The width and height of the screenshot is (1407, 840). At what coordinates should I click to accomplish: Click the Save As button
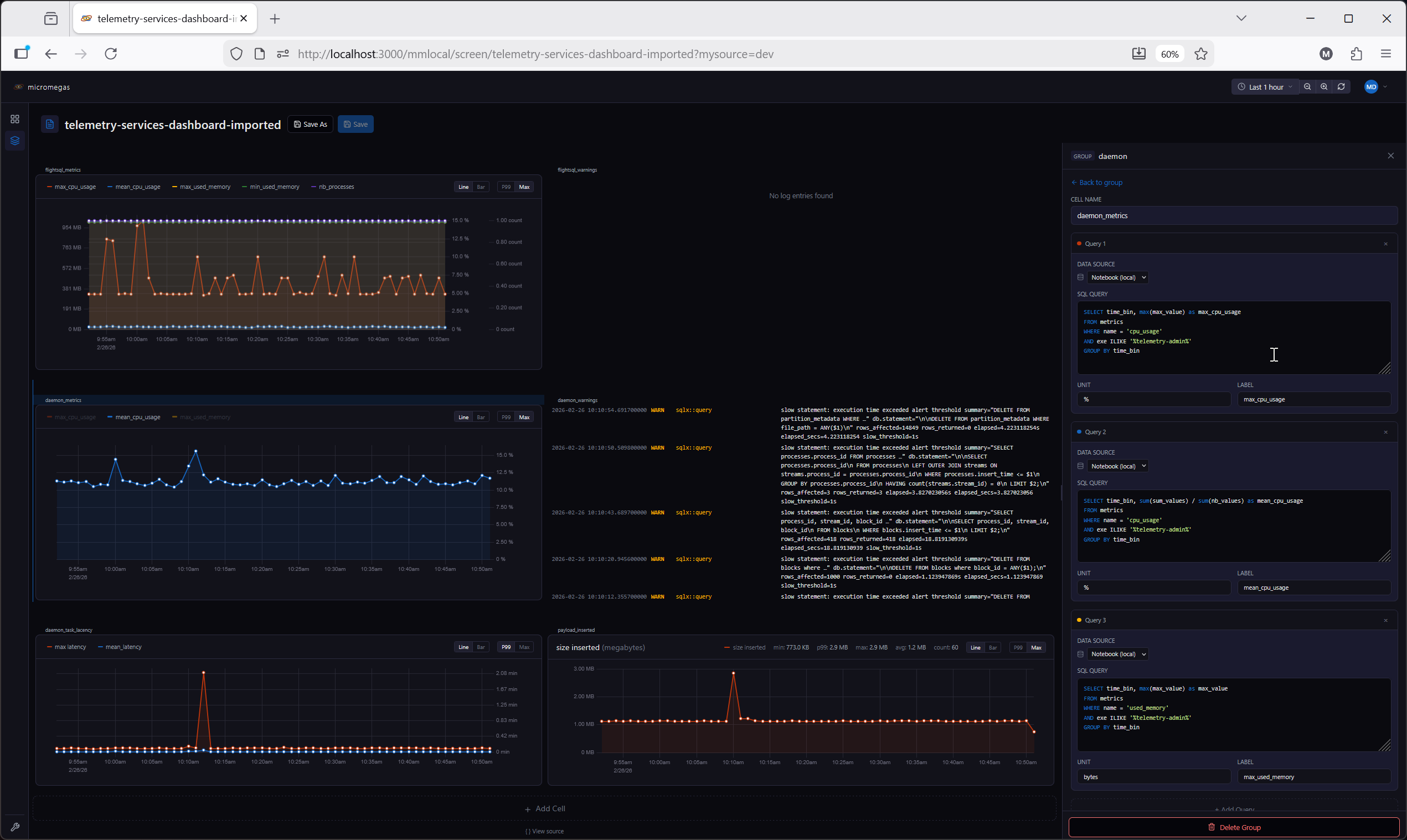coord(310,124)
